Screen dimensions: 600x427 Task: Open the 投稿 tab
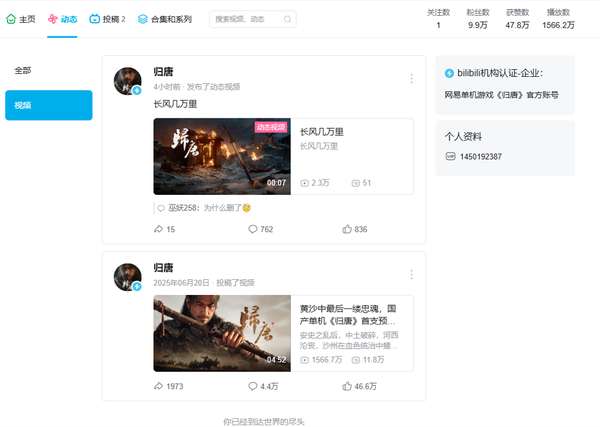click(107, 19)
